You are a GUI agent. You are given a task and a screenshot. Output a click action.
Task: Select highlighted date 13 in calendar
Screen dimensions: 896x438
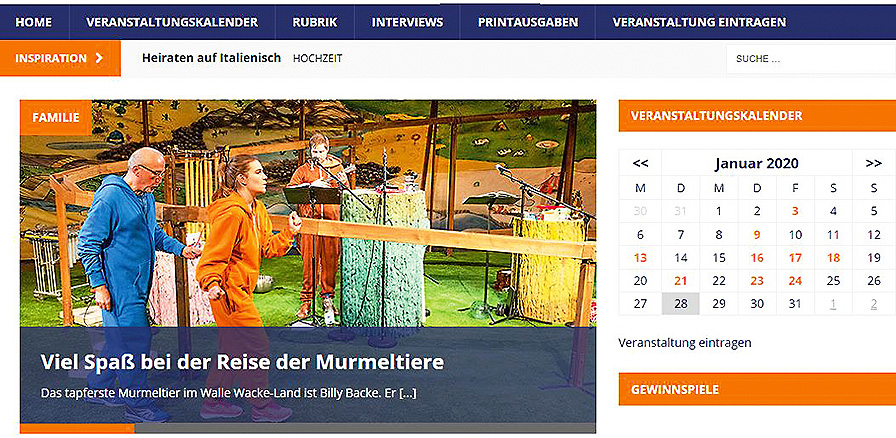(641, 258)
